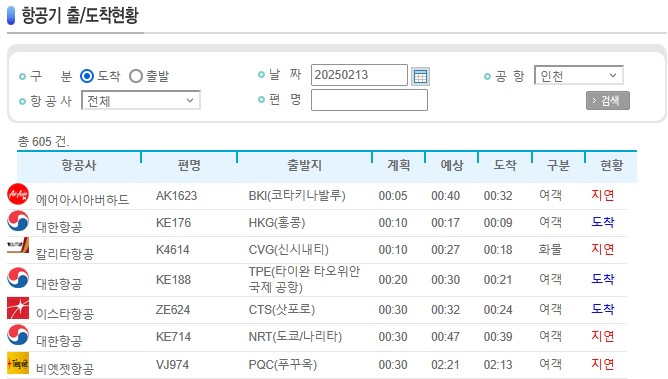Click Korean Air logo in KE188 row
Image resolution: width=668 pixels, height=379 pixels.
pos(18,278)
